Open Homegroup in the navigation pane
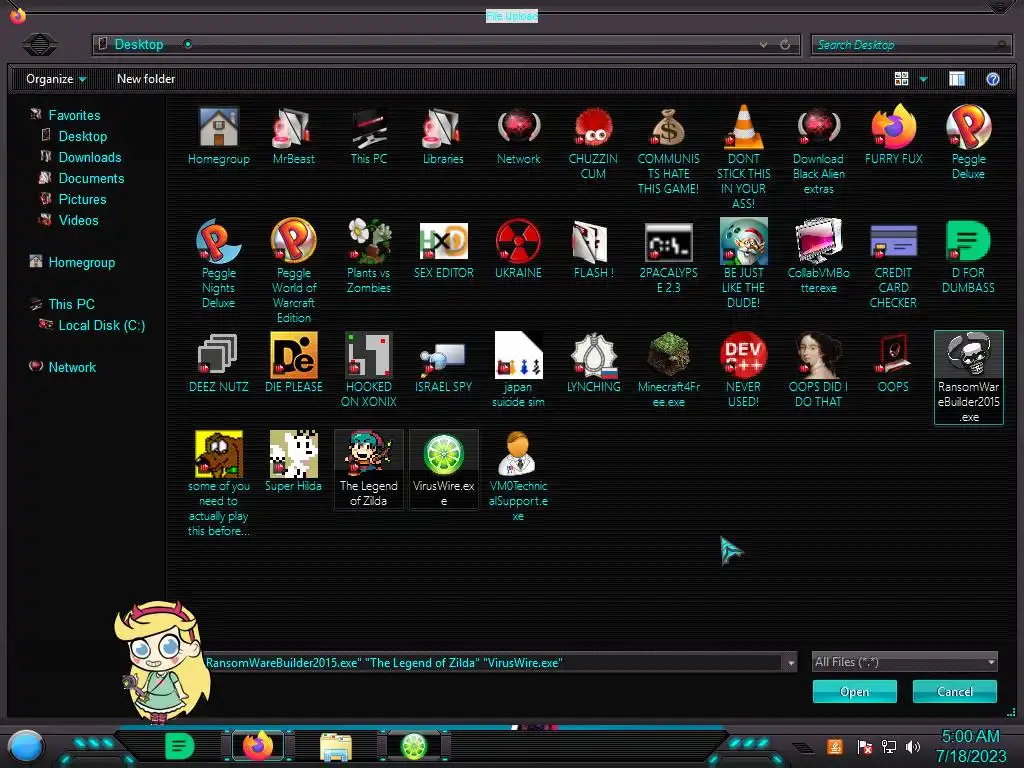This screenshot has width=1024, height=768. (81, 263)
